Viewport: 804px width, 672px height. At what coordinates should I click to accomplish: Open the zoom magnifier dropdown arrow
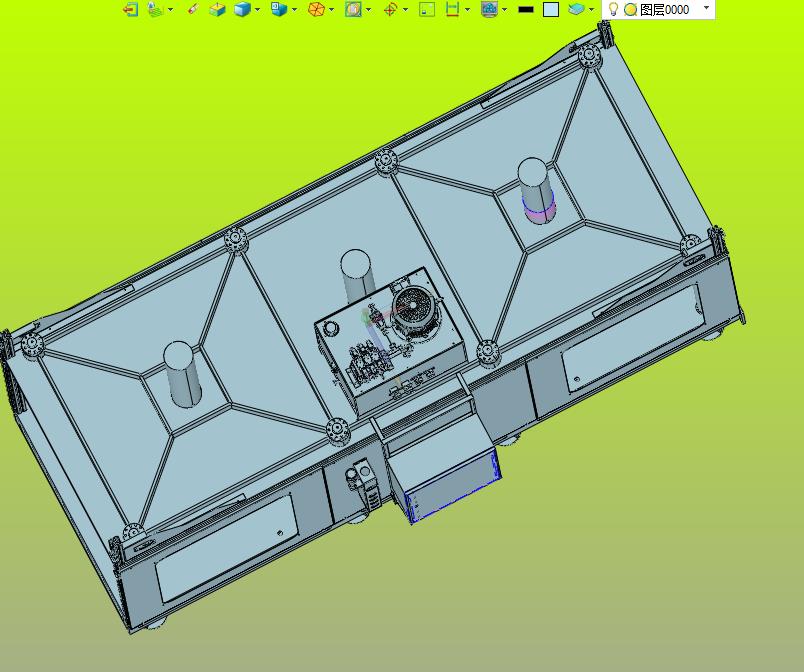[369, 9]
